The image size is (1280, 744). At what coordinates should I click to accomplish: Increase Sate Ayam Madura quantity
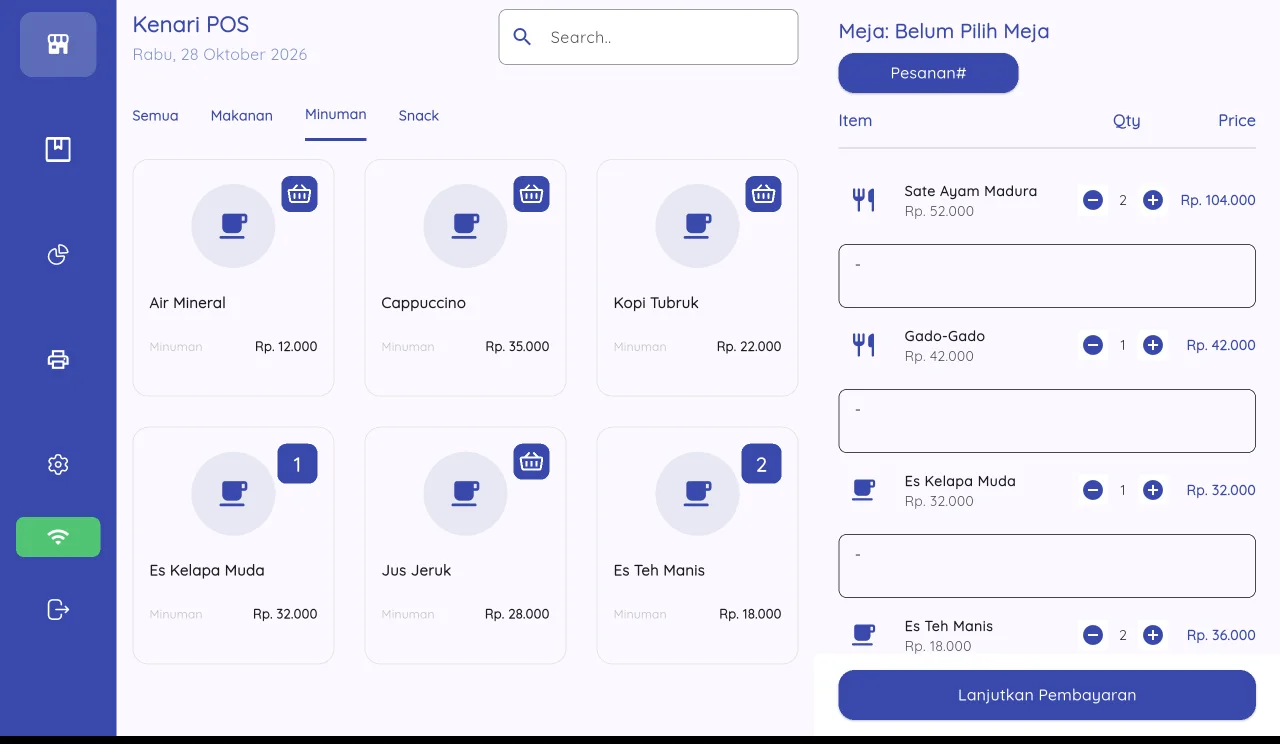coord(1153,200)
